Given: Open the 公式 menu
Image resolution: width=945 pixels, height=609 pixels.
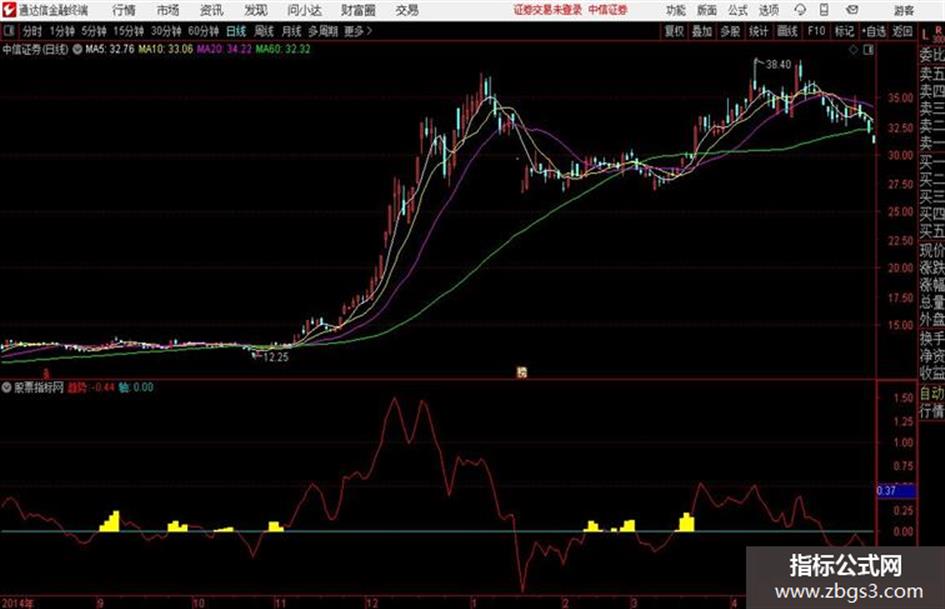Looking at the screenshot, I should point(737,10).
